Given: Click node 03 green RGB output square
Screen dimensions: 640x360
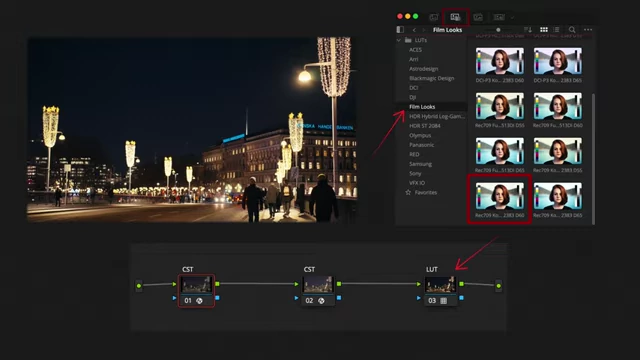Looking at the screenshot, I should tap(461, 284).
